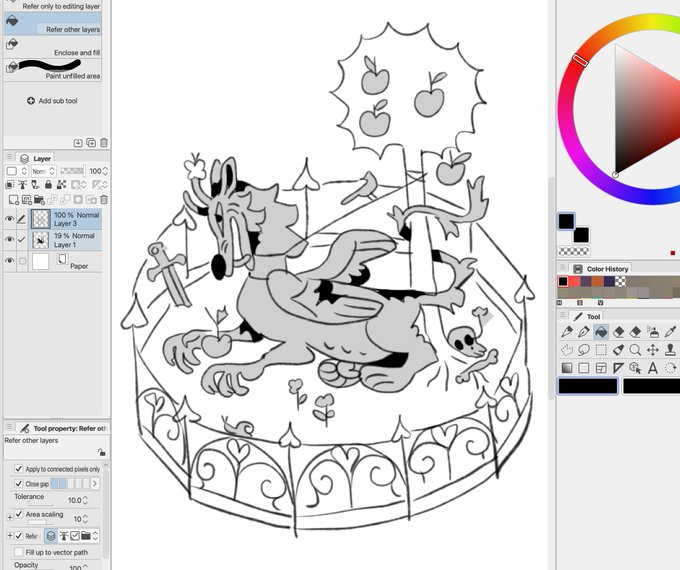Duplicate sub tool icon
The image size is (680, 570).
[91, 143]
